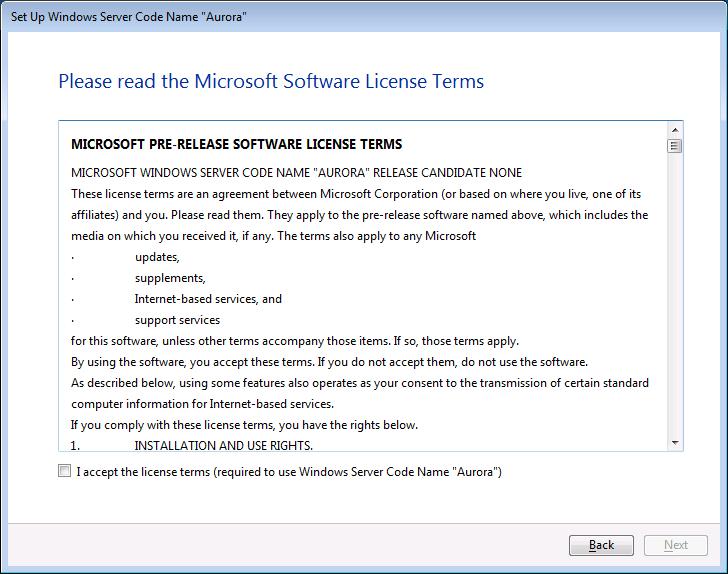The height and width of the screenshot is (574, 728).
Task: Click the bold "MICROSOFT PRE-RELEASE SOFTWARE LICENSE TERMS" title
Action: pos(236,144)
